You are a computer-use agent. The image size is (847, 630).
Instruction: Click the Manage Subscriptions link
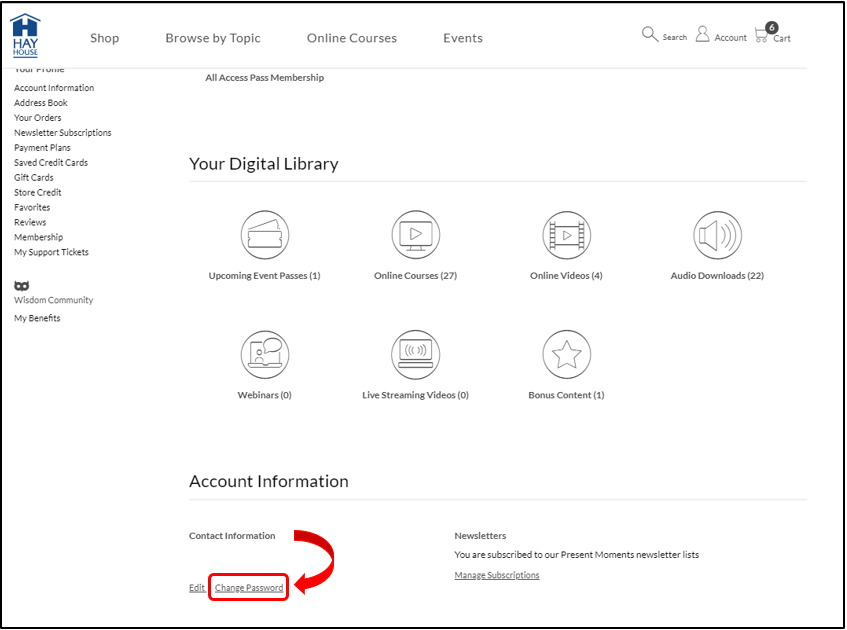(x=497, y=575)
